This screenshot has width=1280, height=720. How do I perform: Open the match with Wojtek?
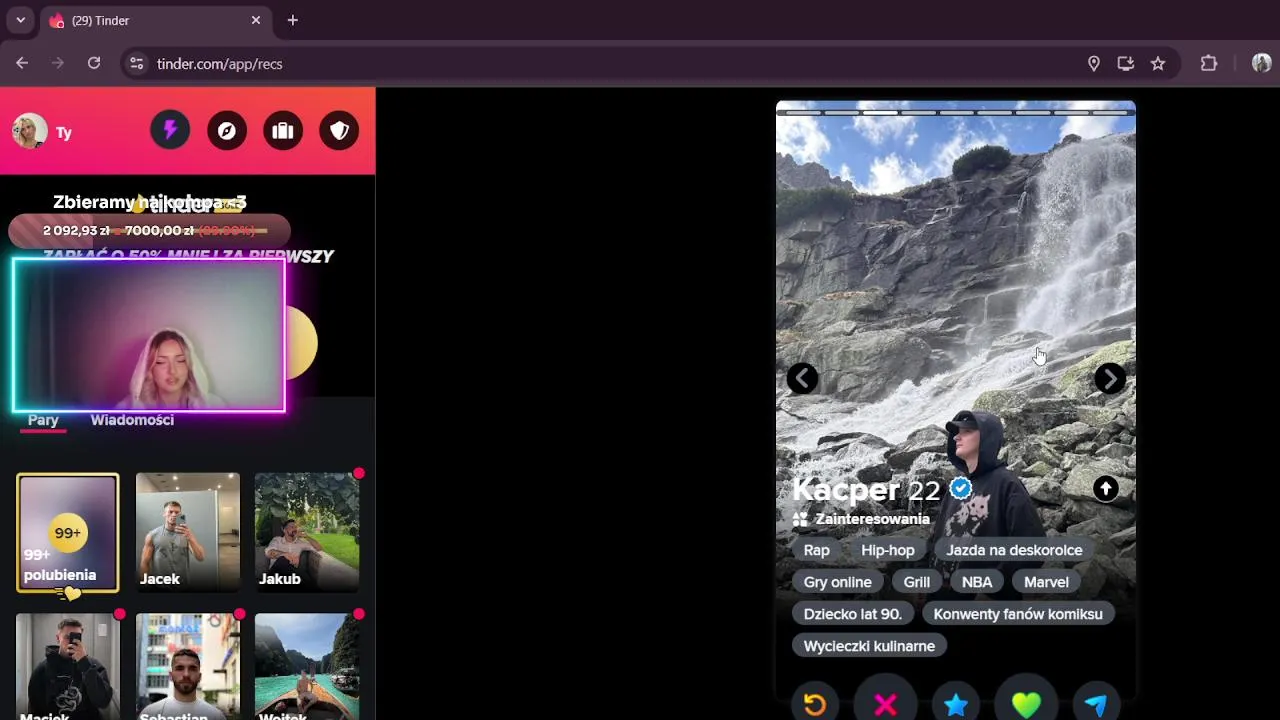point(307,667)
